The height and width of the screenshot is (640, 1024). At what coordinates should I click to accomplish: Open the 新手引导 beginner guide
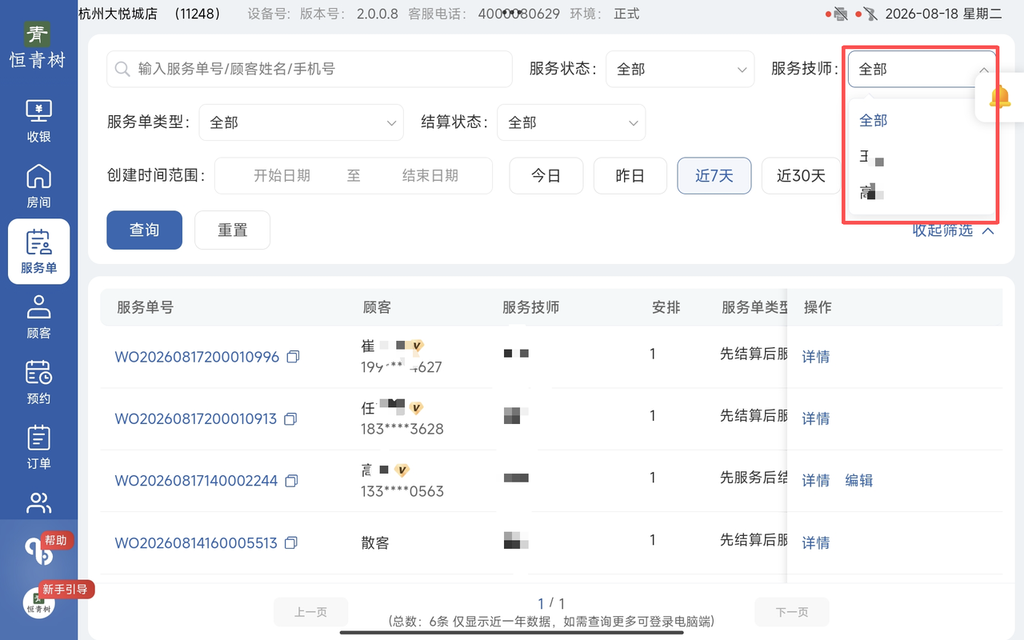click(65, 589)
